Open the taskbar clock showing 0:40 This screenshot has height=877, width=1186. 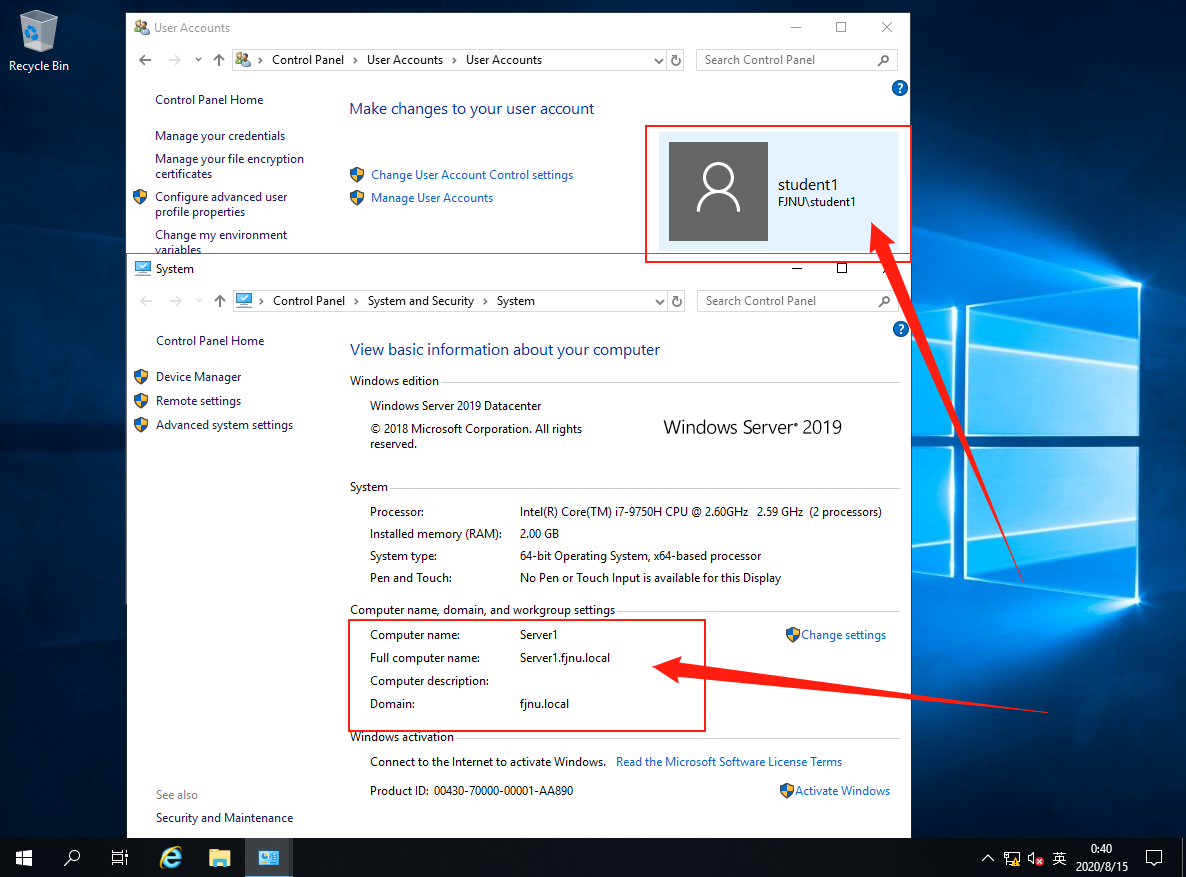[x=1101, y=857]
